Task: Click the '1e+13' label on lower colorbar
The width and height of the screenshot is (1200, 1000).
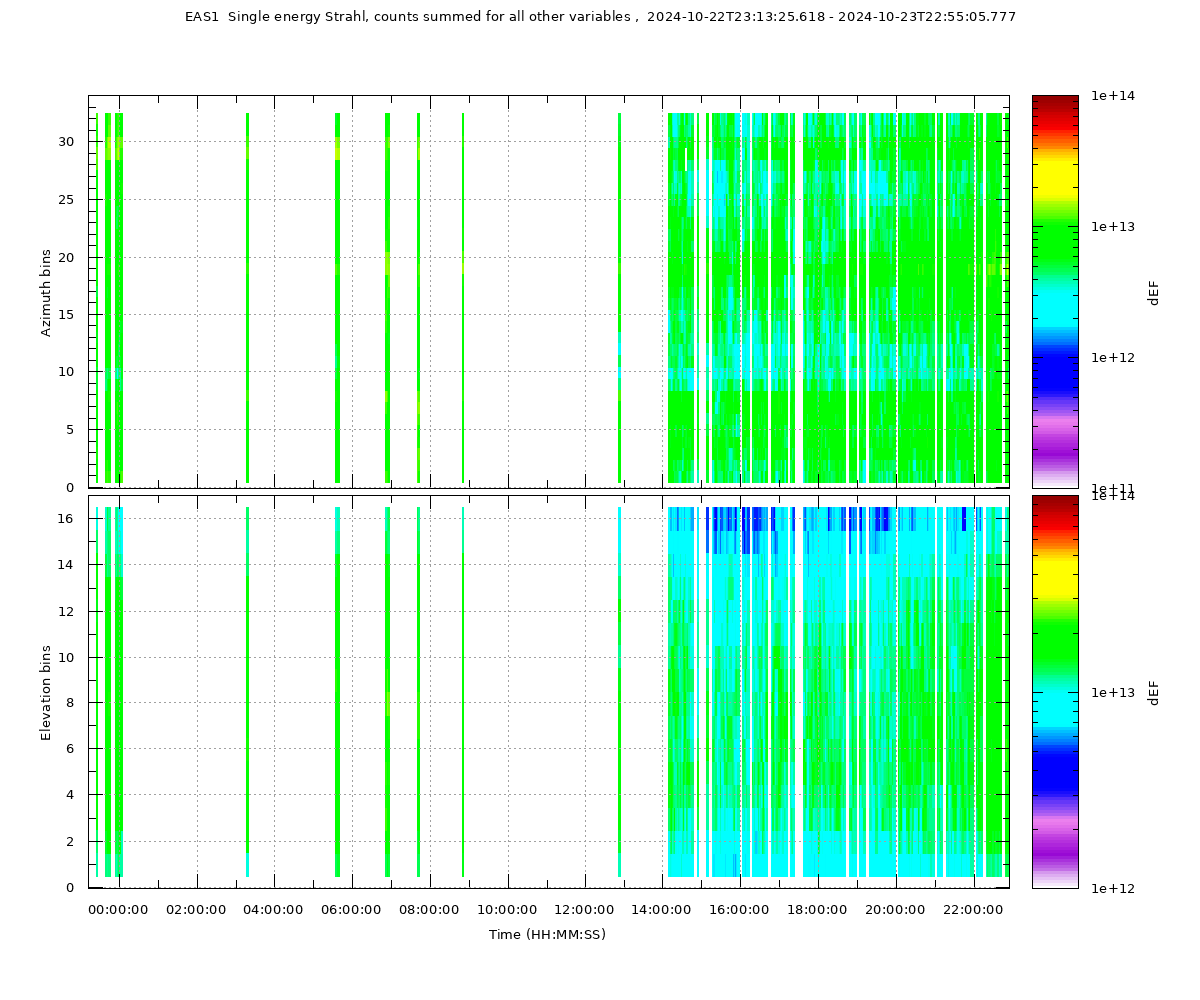Action: pyautogui.click(x=1113, y=692)
